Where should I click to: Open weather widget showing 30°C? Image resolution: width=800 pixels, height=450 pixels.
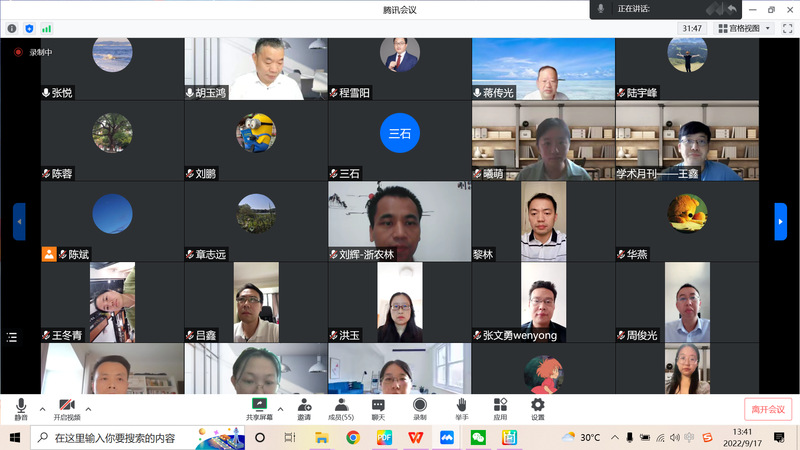point(581,438)
